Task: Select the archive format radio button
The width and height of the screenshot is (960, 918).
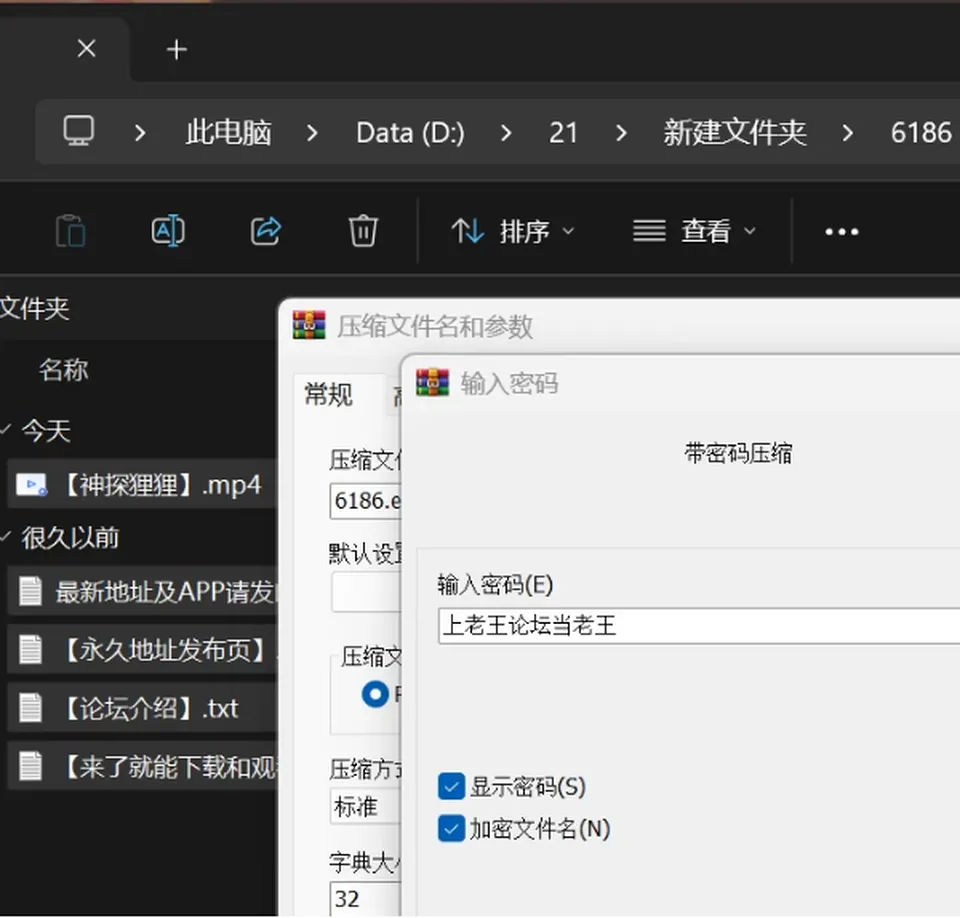Action: pyautogui.click(x=375, y=694)
